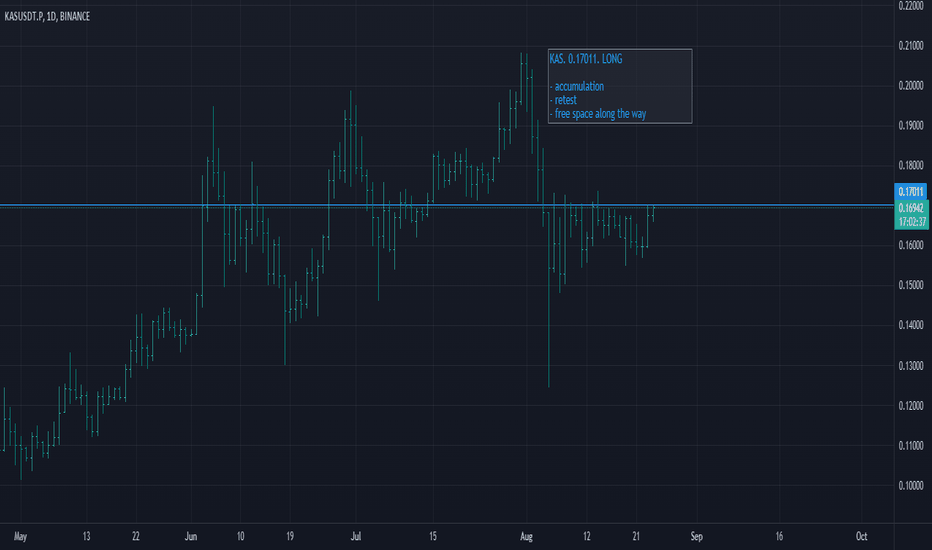The width and height of the screenshot is (932, 550).
Task: Click the 22 date label on time axis
Action: 136,536
